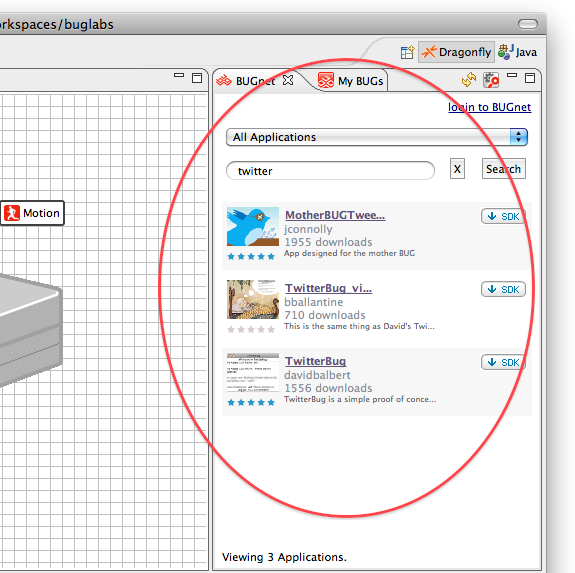
Task: Maximize the left editor panel
Action: pyautogui.click(x=197, y=78)
